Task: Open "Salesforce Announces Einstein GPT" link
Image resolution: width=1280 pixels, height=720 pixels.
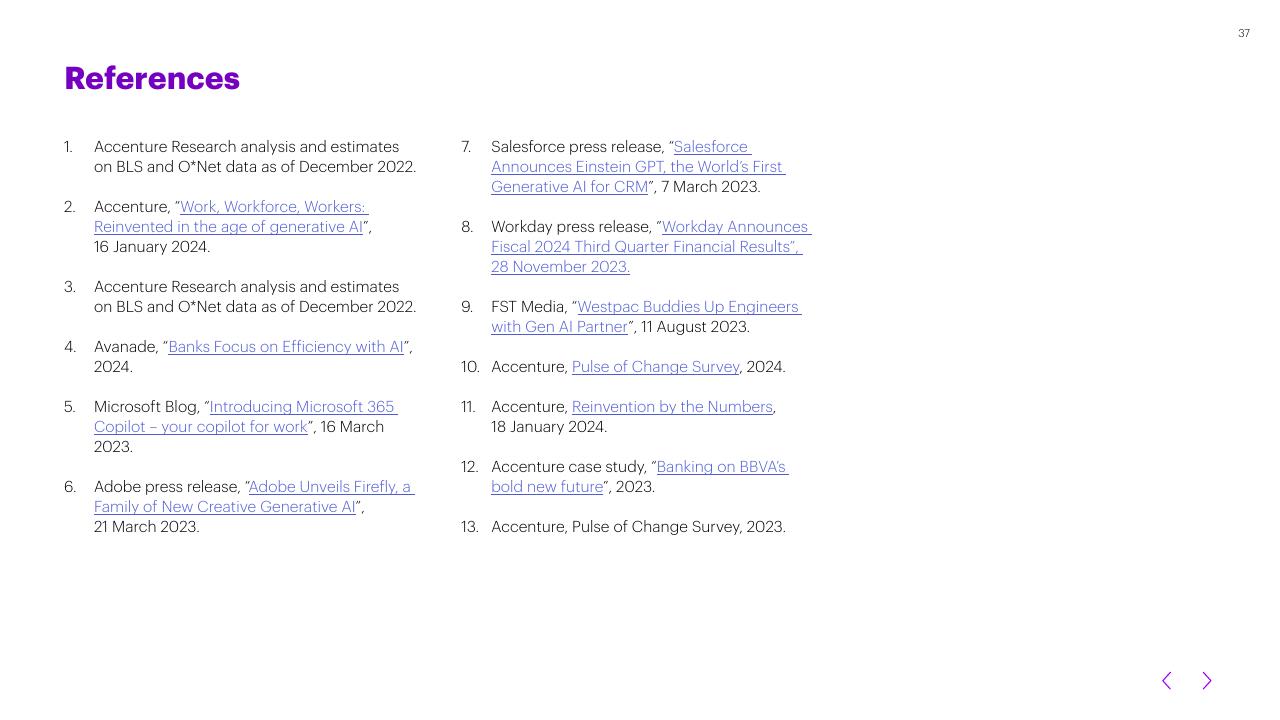Action: (x=638, y=167)
